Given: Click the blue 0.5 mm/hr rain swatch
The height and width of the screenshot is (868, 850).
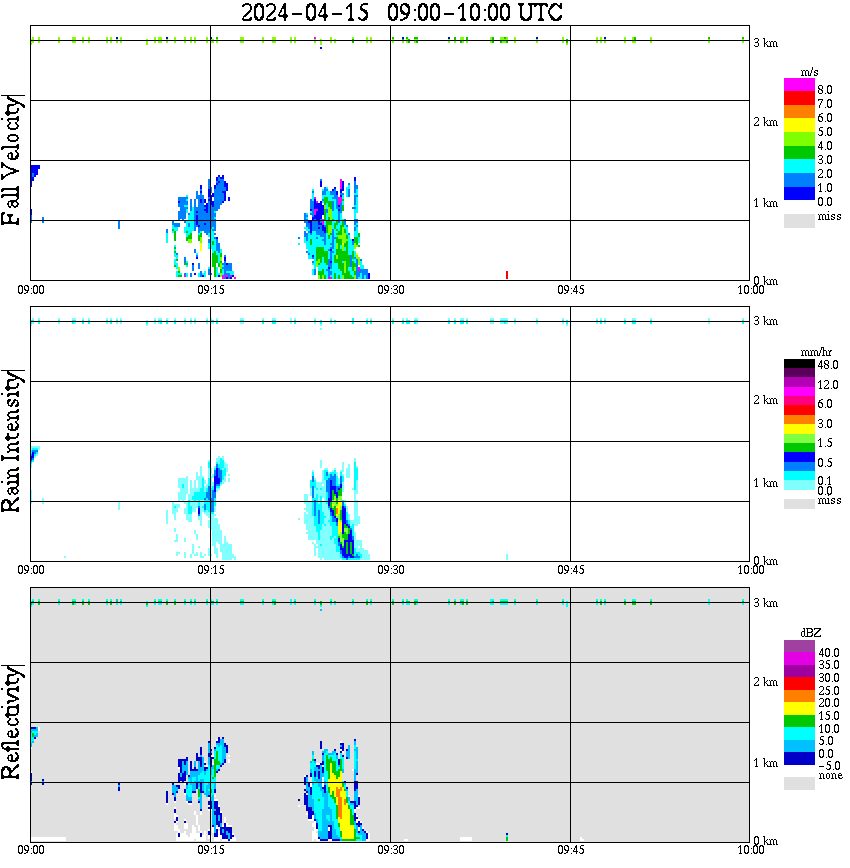Looking at the screenshot, I should (x=799, y=457).
